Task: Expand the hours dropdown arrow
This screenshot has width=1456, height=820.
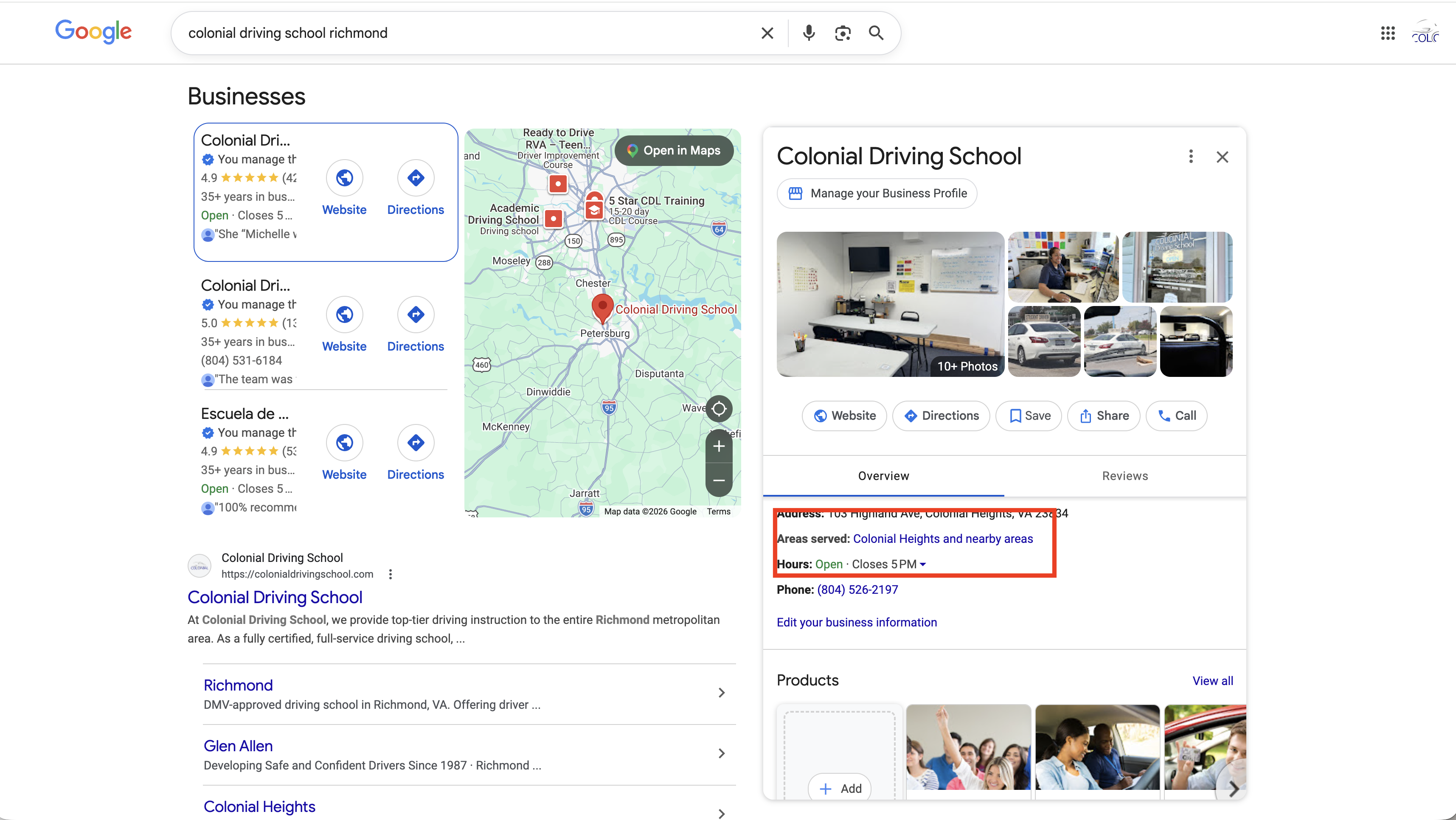Action: (923, 564)
